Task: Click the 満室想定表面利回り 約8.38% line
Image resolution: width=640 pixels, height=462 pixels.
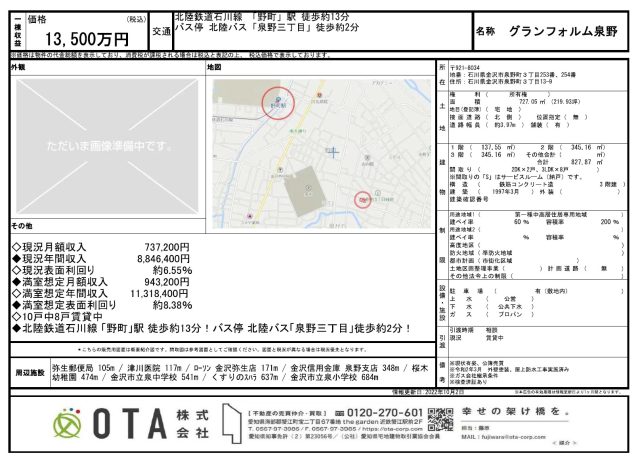Action: click(x=102, y=305)
